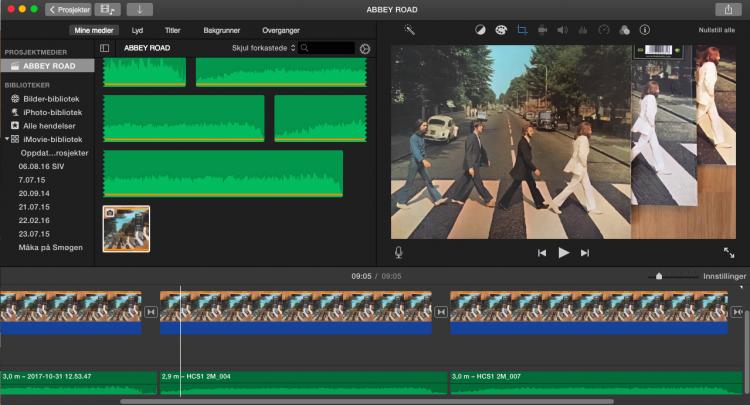The image size is (750, 405).
Task: Click the Prosjekter back button
Action: pyautogui.click(x=68, y=9)
